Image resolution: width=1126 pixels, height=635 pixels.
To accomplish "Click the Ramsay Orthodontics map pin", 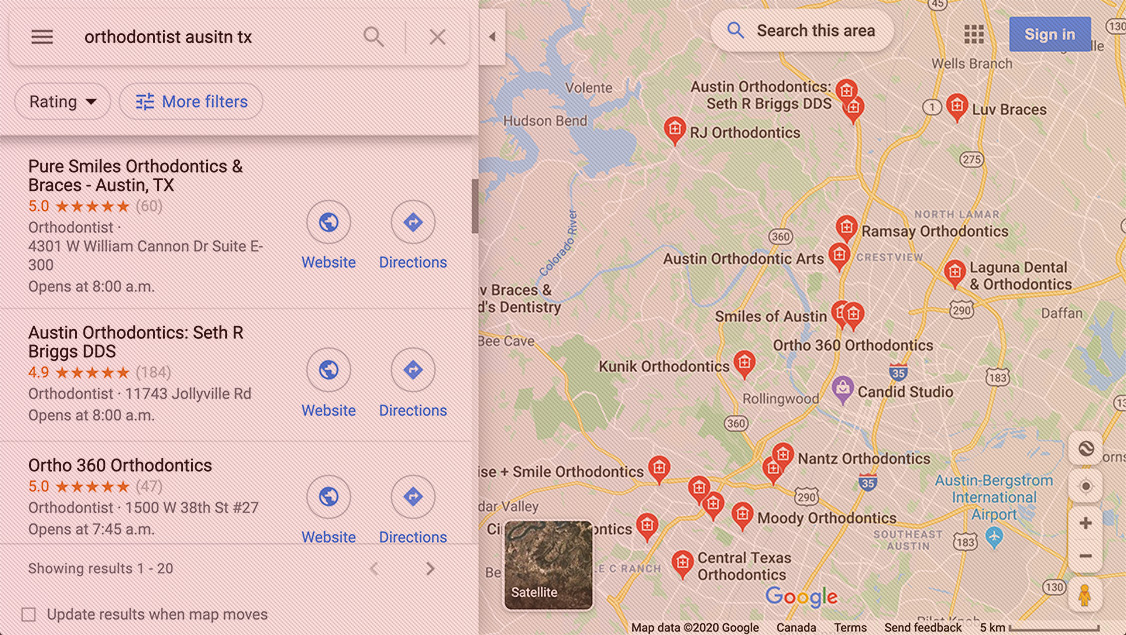I will 846,229.
